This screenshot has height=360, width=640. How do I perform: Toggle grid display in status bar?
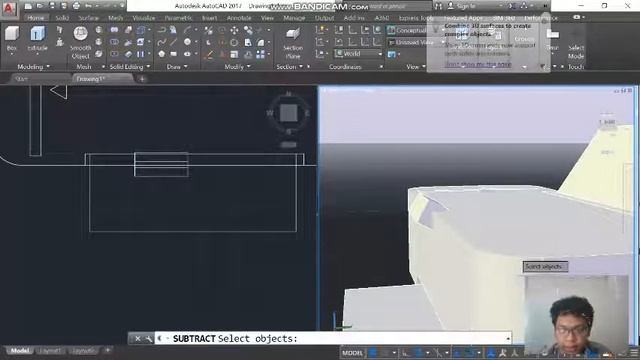[373, 353]
